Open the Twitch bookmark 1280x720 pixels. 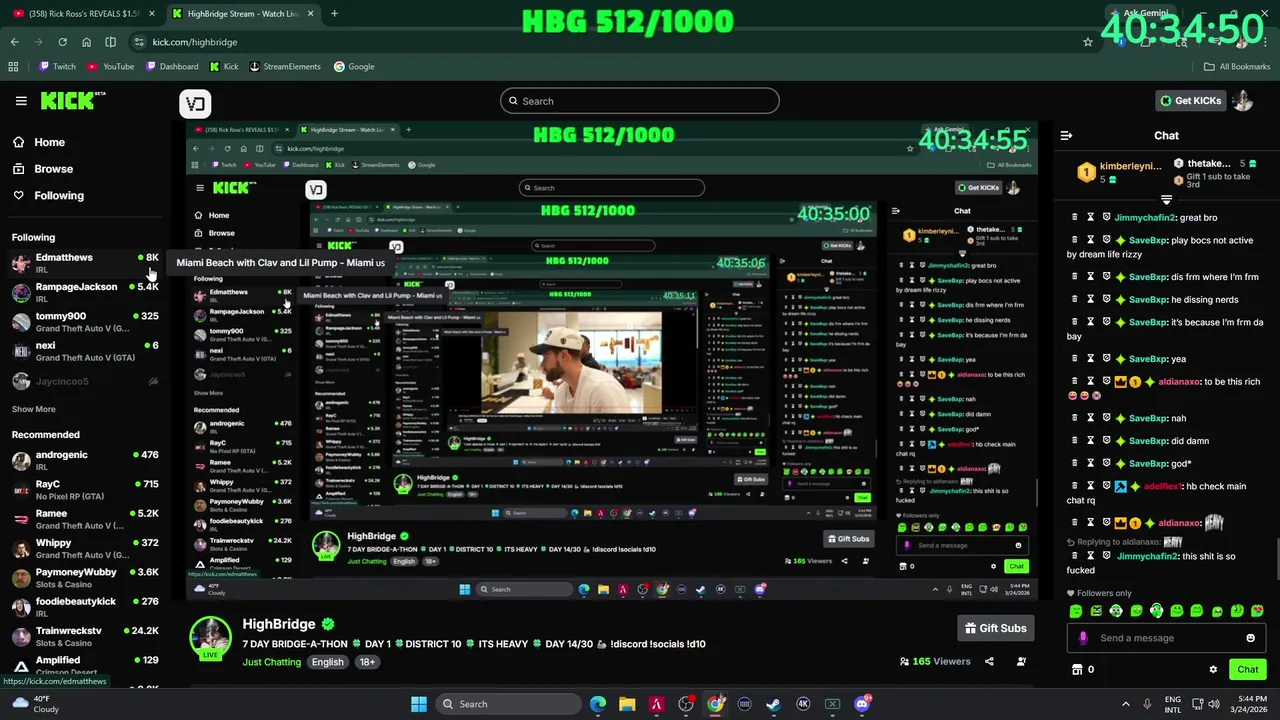[57, 67]
